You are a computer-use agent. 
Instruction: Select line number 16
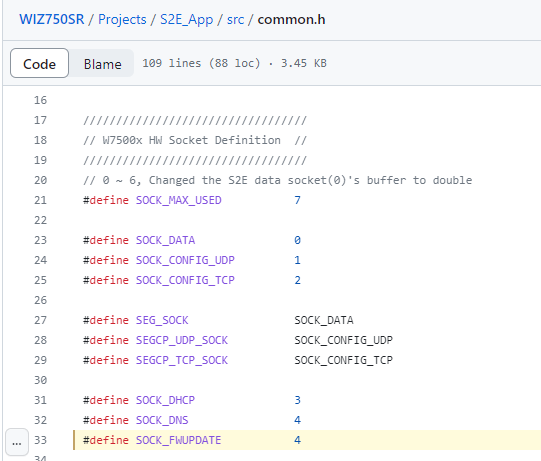tap(40, 100)
